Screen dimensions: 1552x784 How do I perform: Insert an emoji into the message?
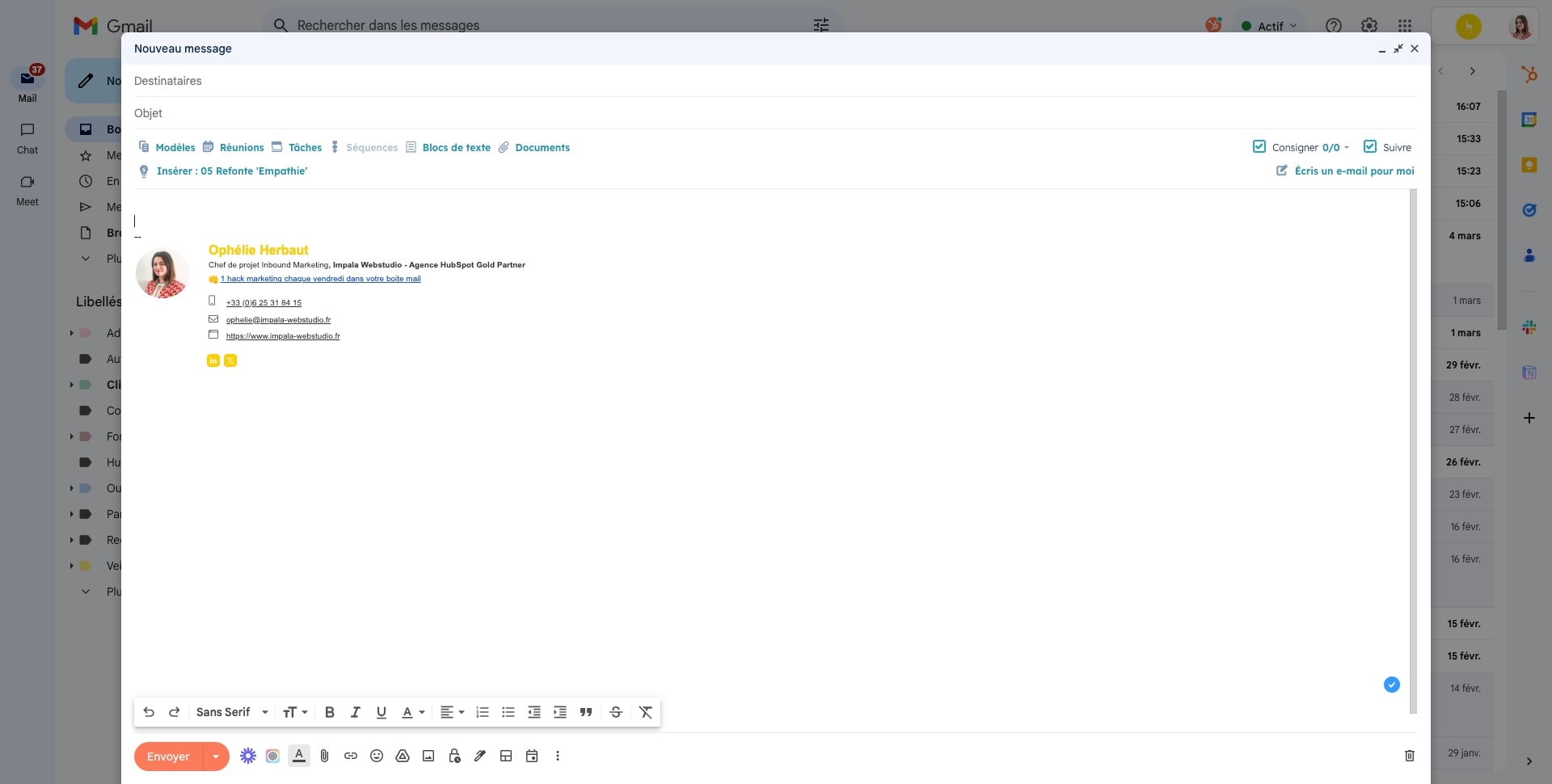point(376,757)
